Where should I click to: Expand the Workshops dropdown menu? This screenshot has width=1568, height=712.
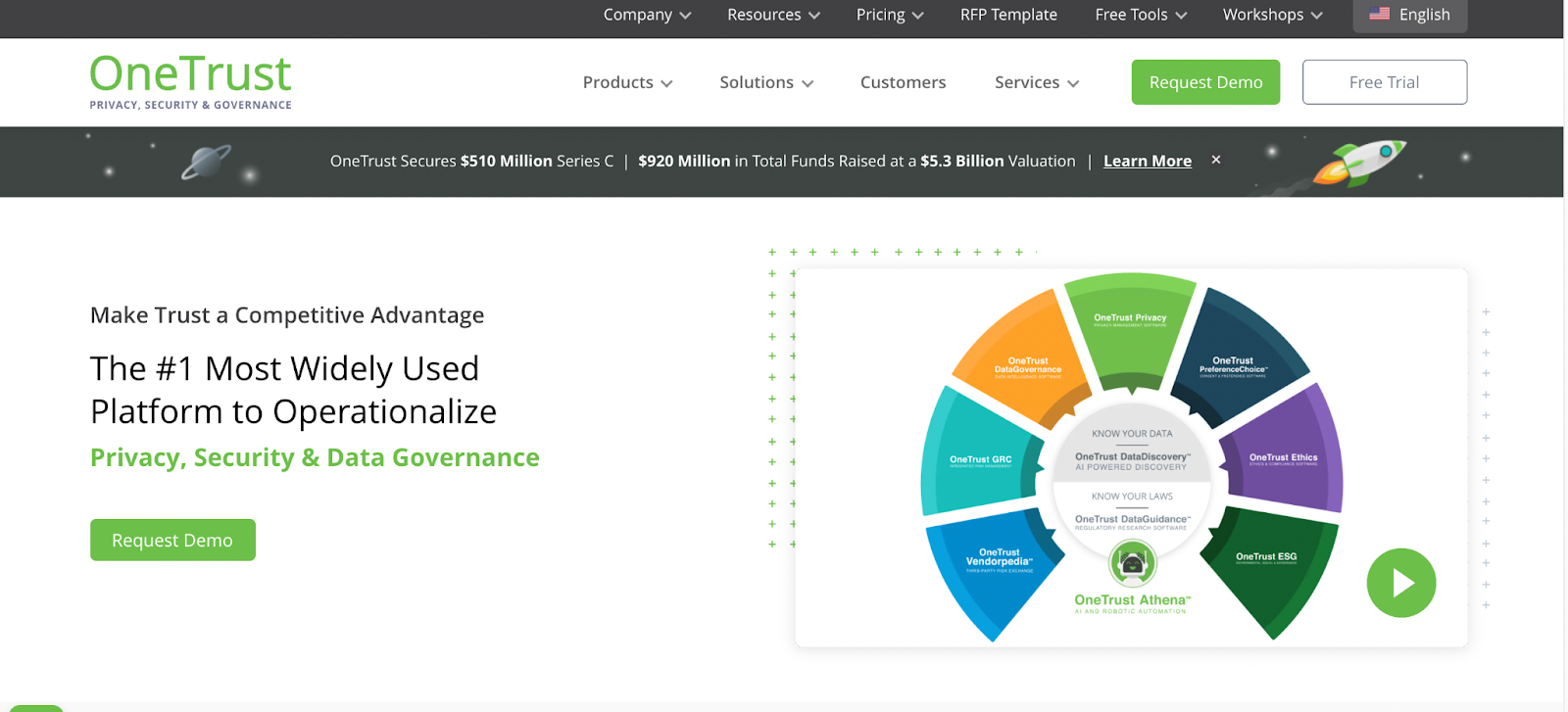tap(1272, 15)
